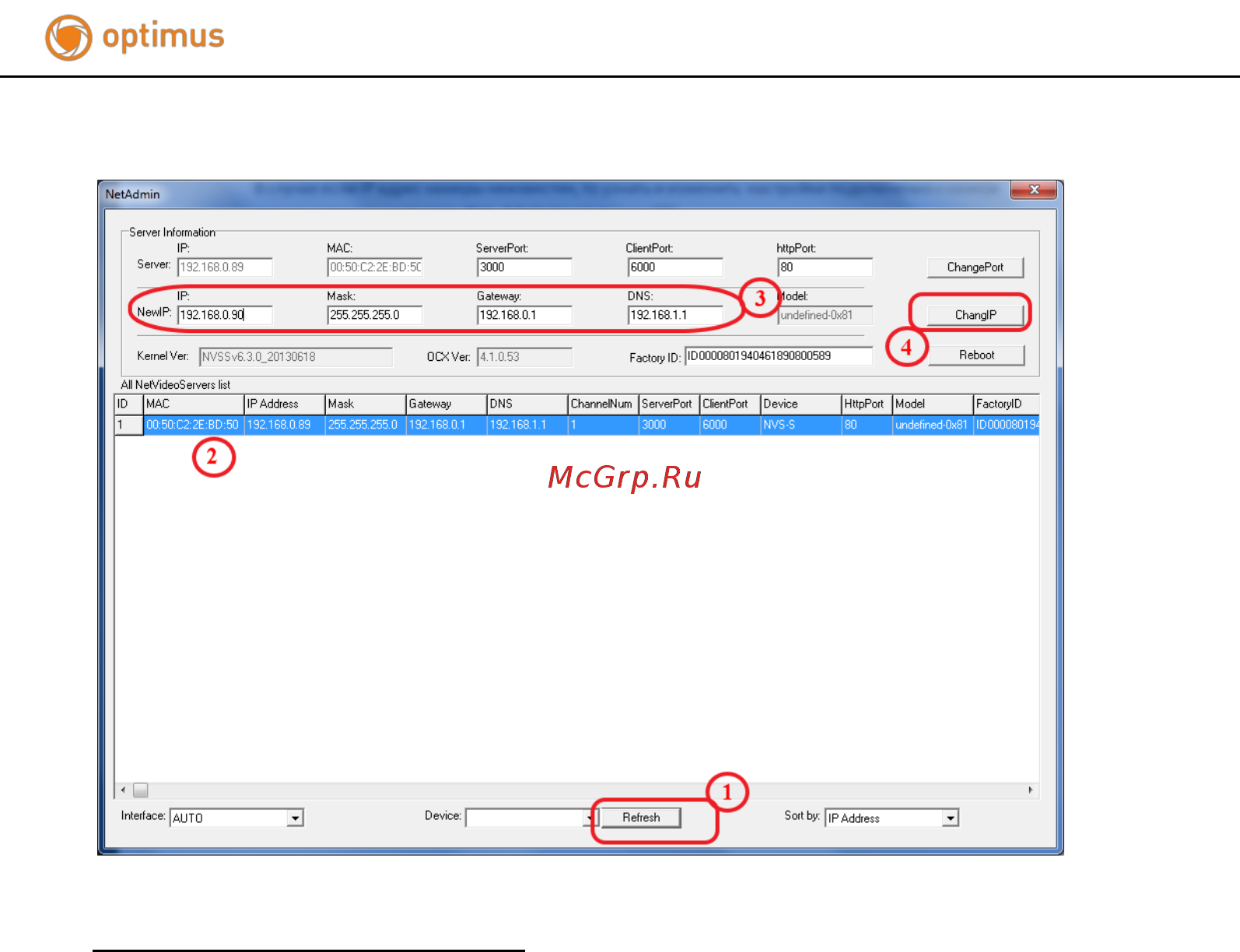
Task: Click the Model field undefined-0x81
Action: [825, 315]
